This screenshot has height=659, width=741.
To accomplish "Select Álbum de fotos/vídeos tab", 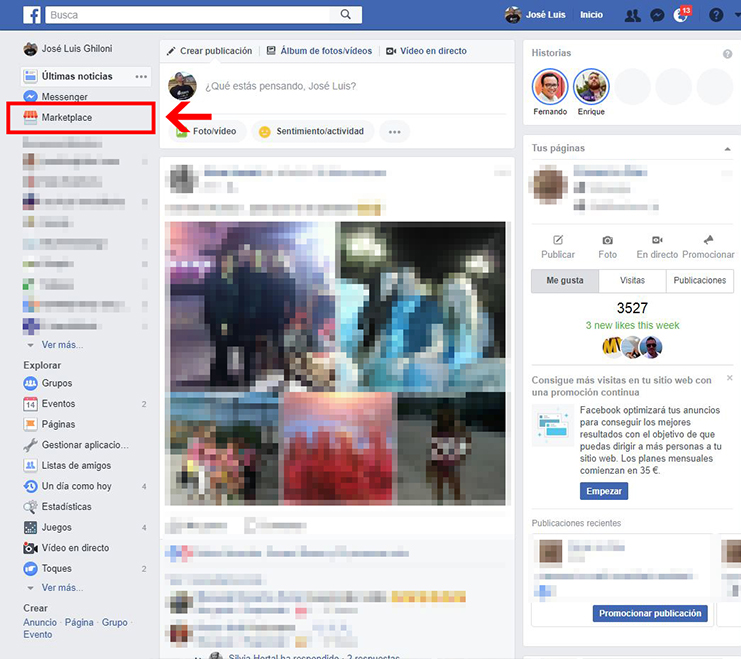I will (x=319, y=51).
